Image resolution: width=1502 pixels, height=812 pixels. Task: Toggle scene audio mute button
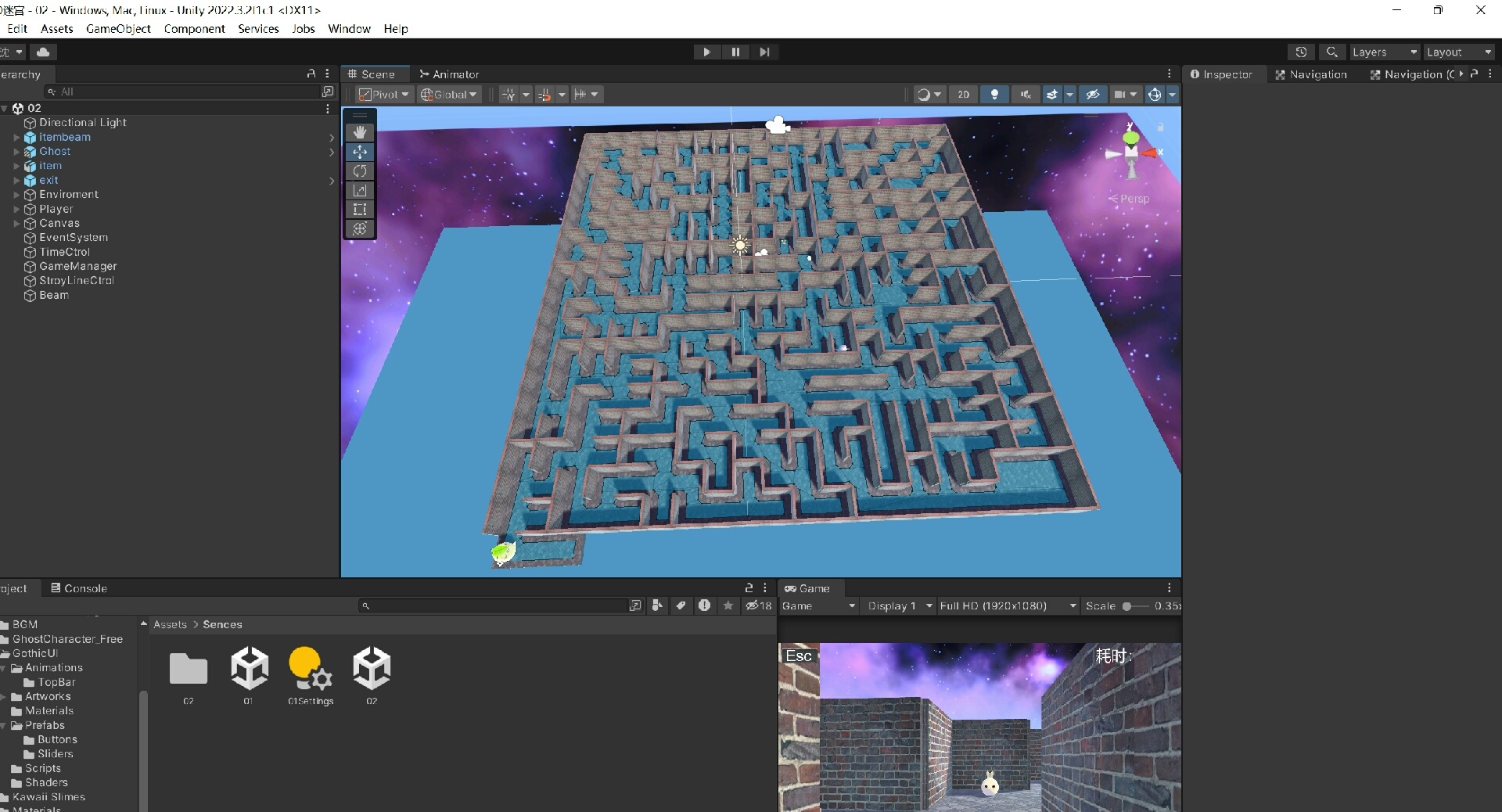point(1025,95)
